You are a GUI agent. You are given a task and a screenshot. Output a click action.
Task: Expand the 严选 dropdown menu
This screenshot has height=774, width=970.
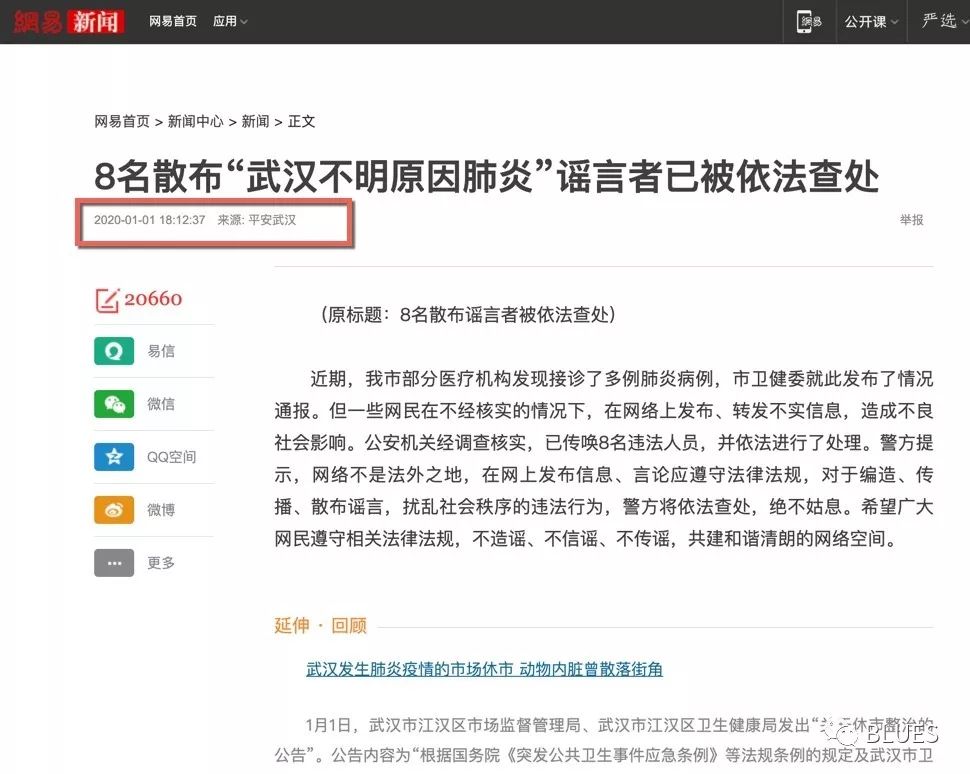point(938,21)
